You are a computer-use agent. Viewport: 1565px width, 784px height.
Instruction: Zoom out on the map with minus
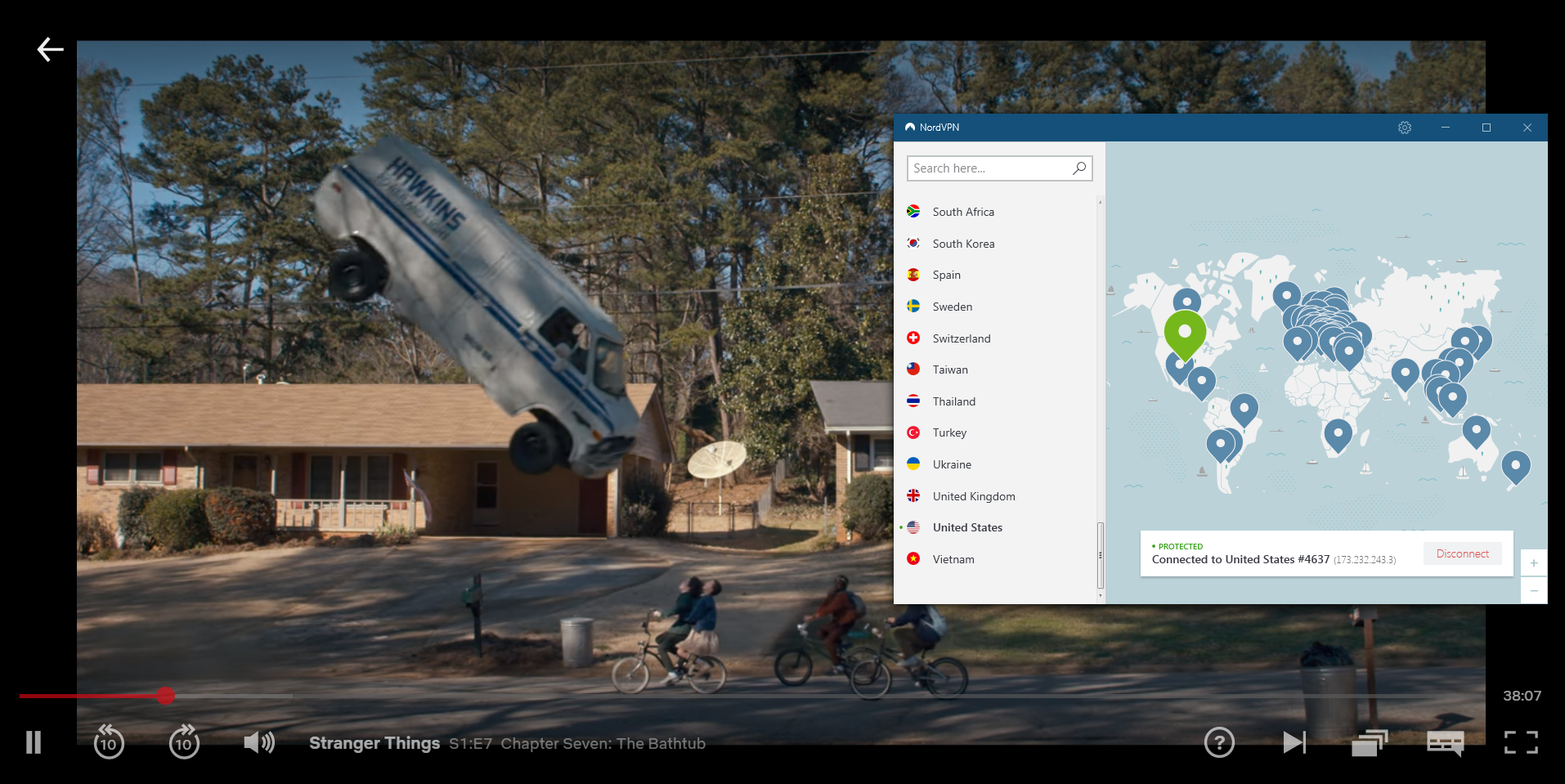click(x=1534, y=590)
